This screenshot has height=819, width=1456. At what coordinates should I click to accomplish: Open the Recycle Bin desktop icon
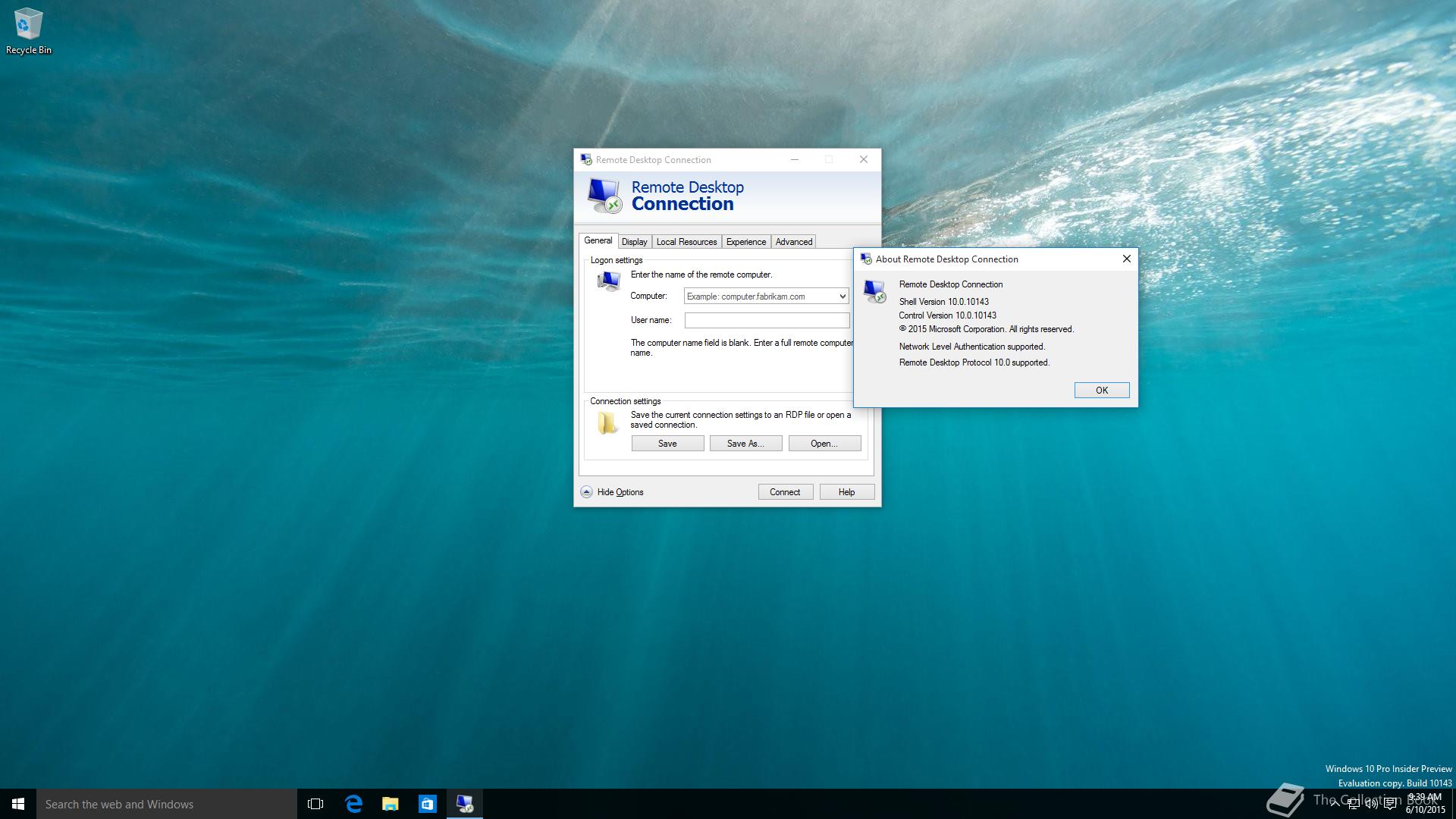click(28, 32)
